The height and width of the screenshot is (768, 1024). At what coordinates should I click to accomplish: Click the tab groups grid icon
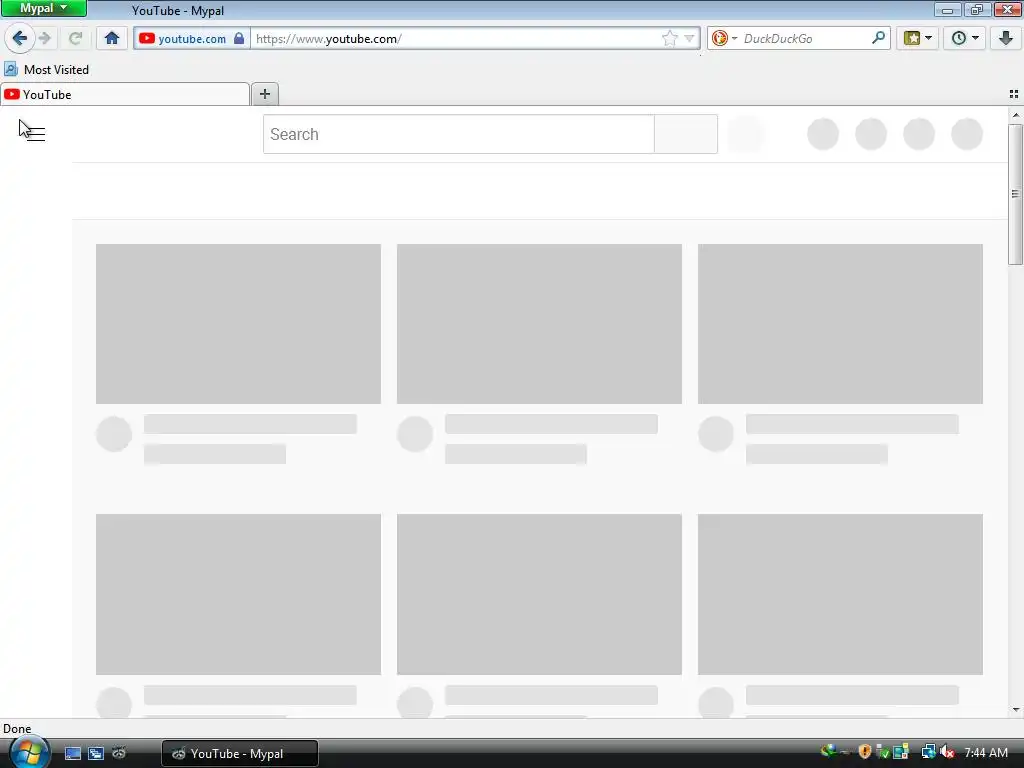coord(1014,95)
